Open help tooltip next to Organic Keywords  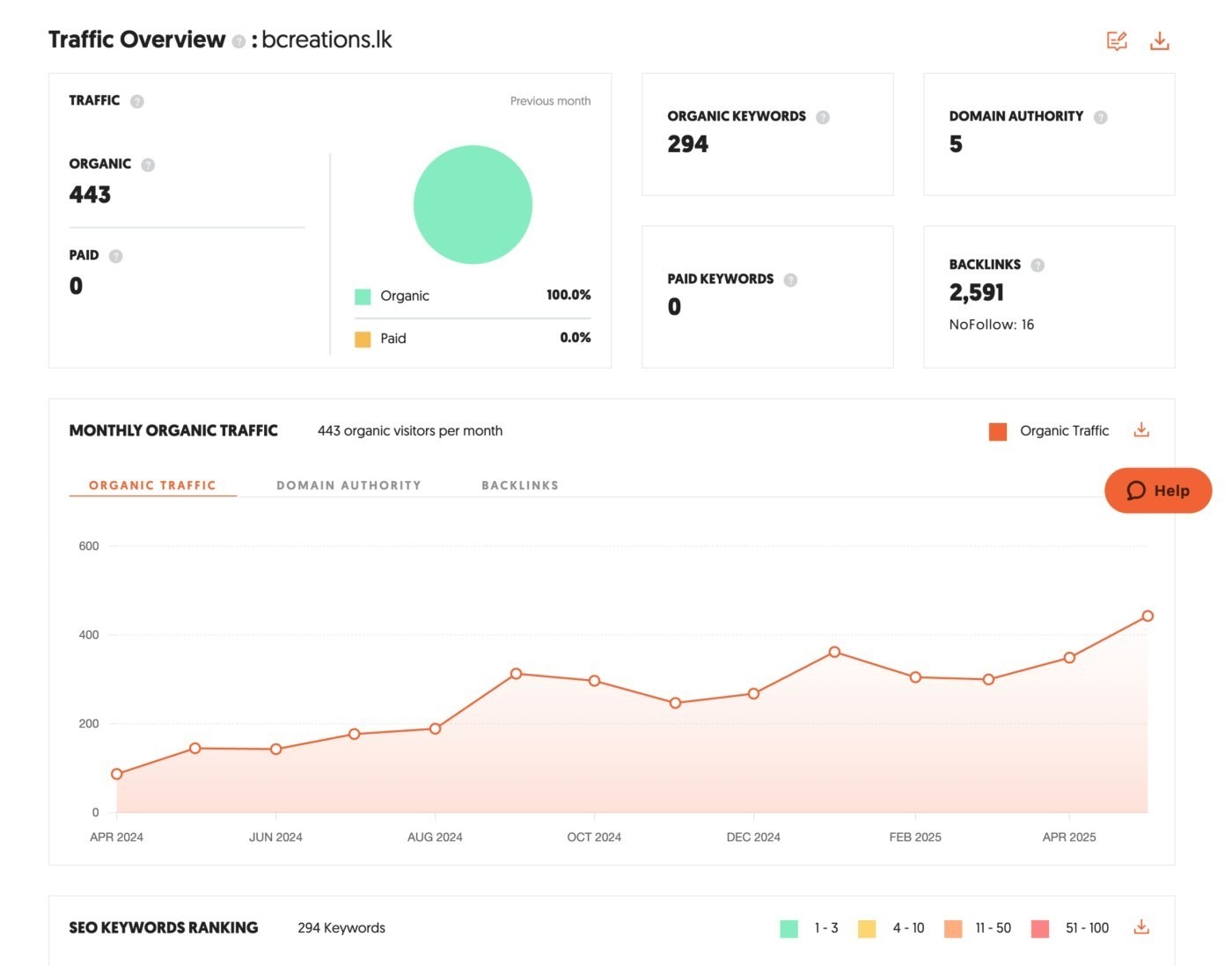(x=823, y=117)
